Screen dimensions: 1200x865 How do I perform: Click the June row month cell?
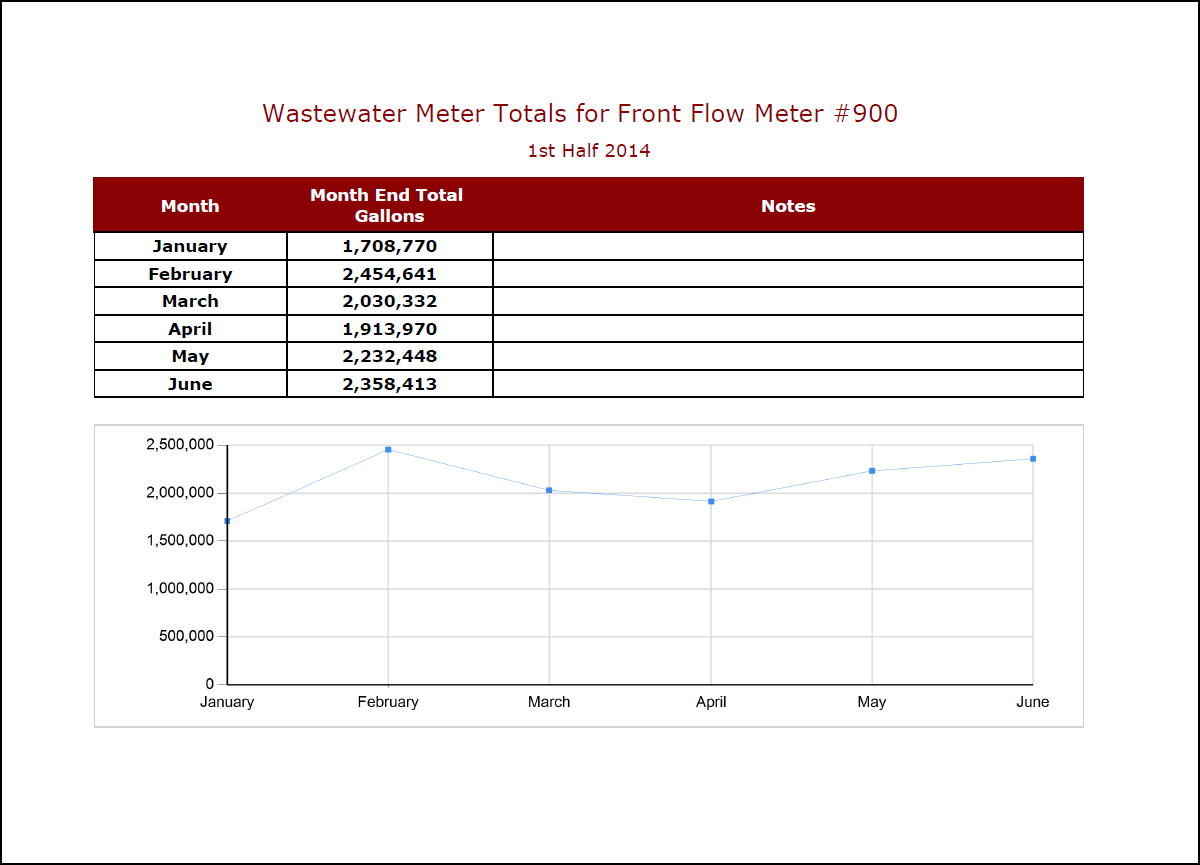point(190,384)
